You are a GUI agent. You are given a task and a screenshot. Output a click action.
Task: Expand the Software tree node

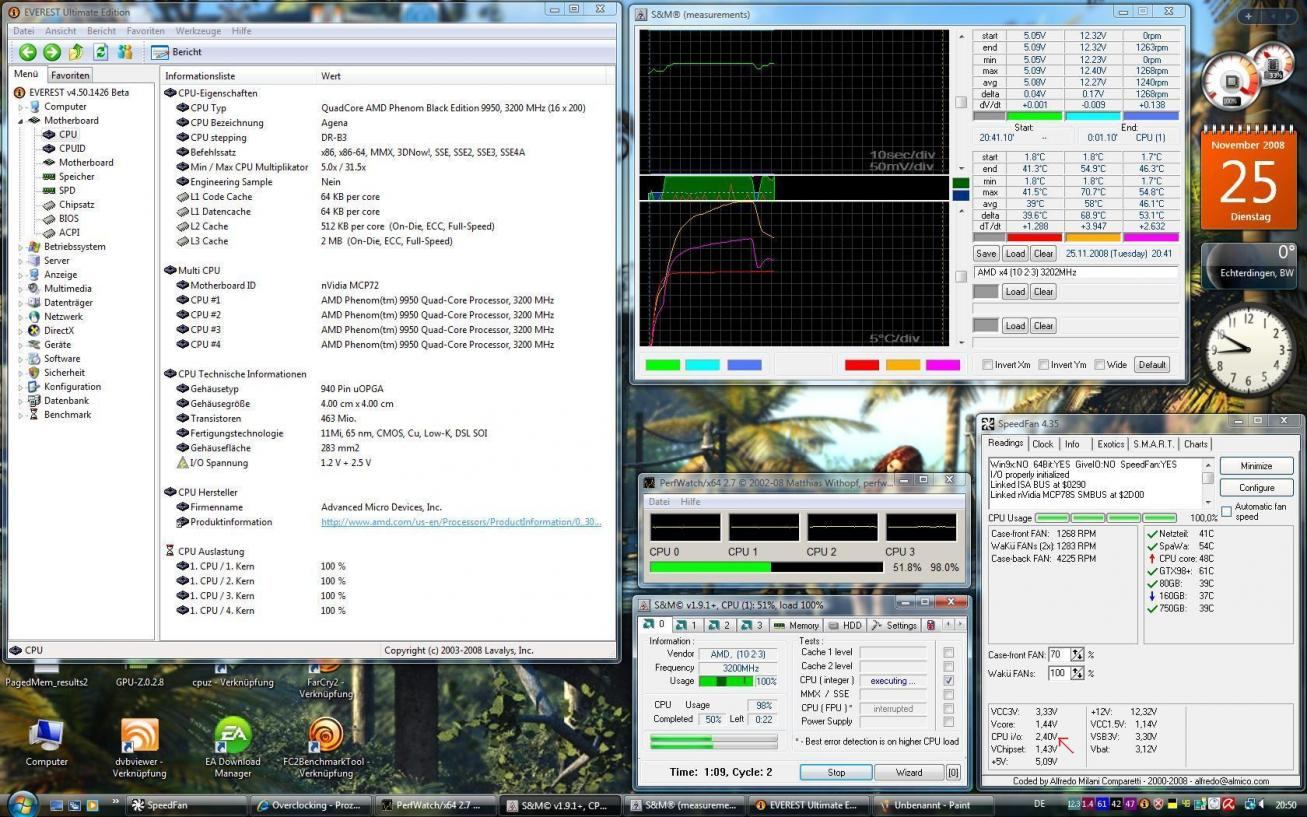tap(20, 358)
